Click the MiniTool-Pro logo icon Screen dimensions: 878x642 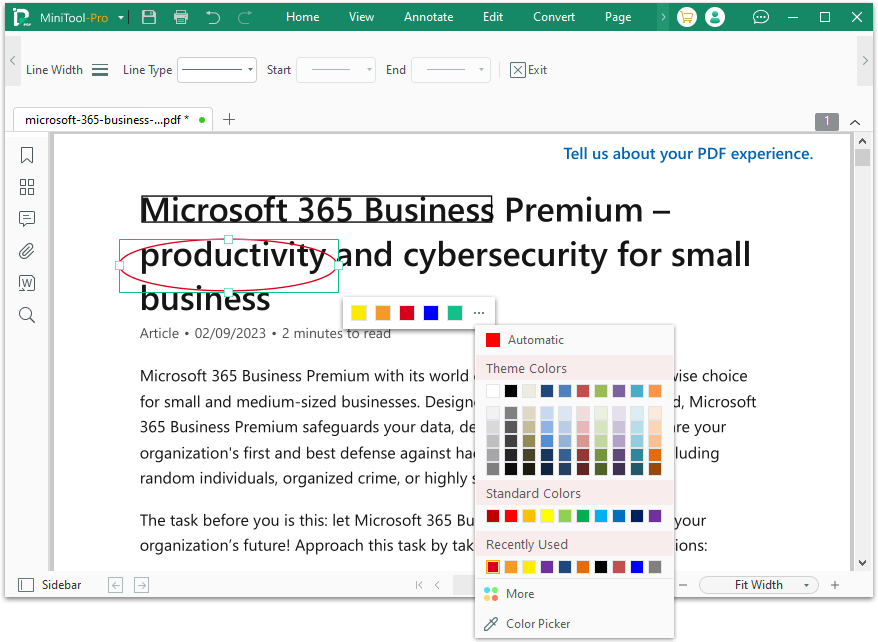click(21, 17)
